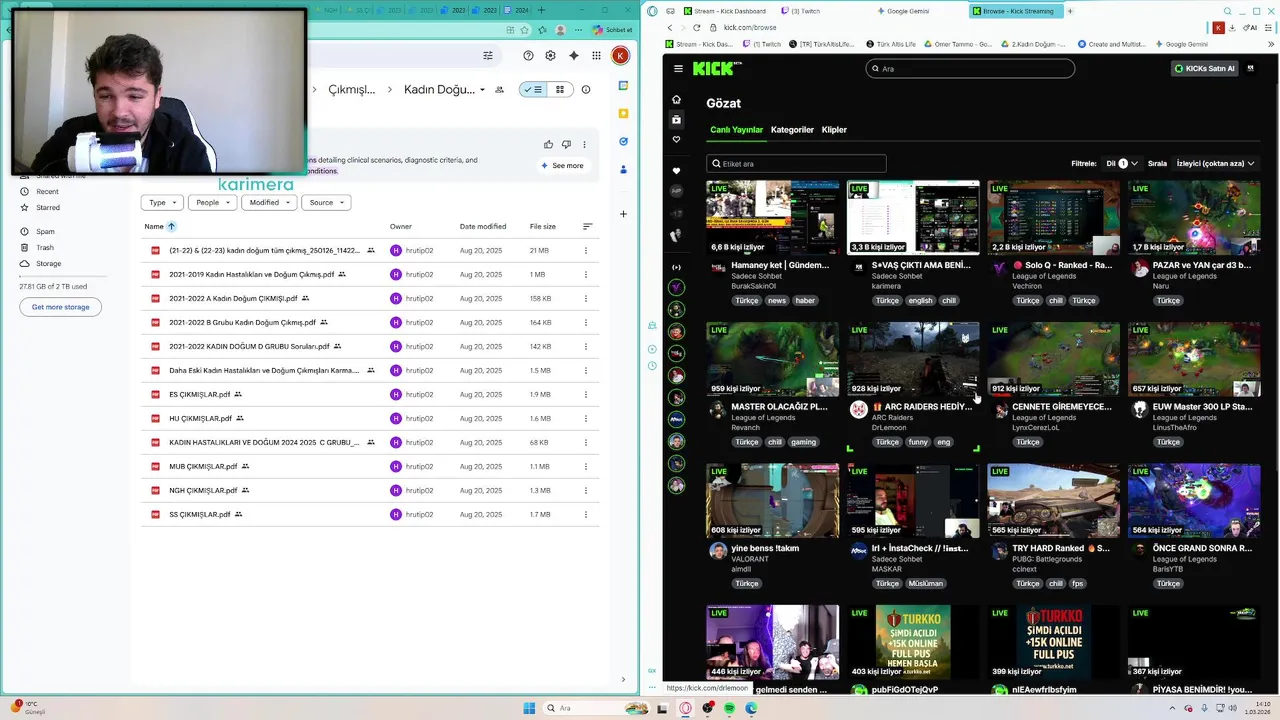1280x720 pixels.
Task: Open Kick browse sidebar icon
Action: 676,119
